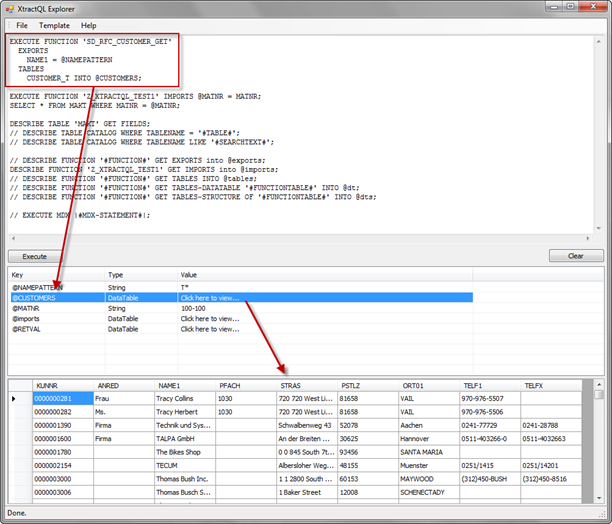The width and height of the screenshot is (612, 524).
Task: Open the File menu
Action: pyautogui.click(x=22, y=25)
